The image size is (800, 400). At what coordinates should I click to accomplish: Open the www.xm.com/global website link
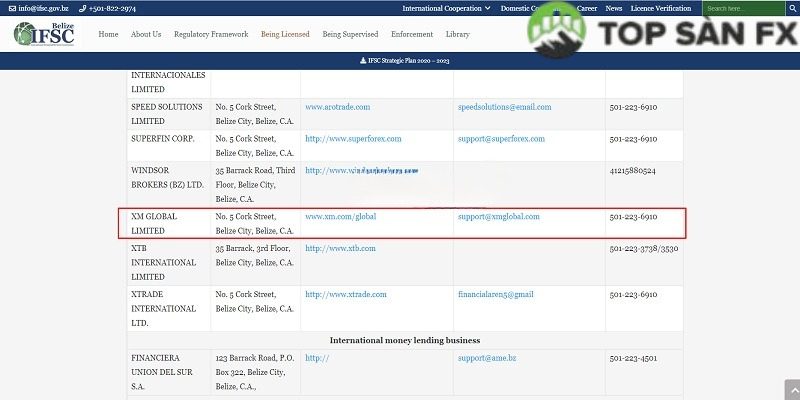click(341, 216)
